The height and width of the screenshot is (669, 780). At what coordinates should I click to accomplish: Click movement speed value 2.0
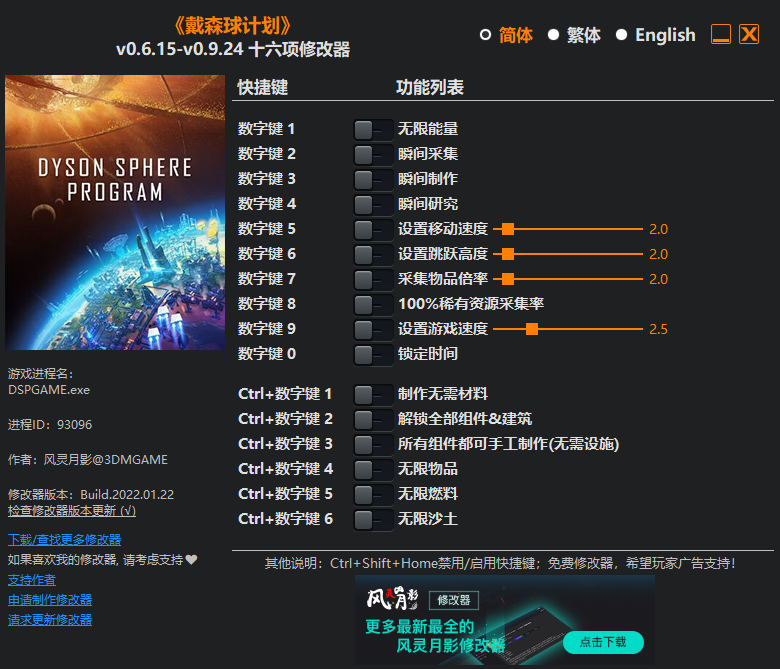coord(658,229)
